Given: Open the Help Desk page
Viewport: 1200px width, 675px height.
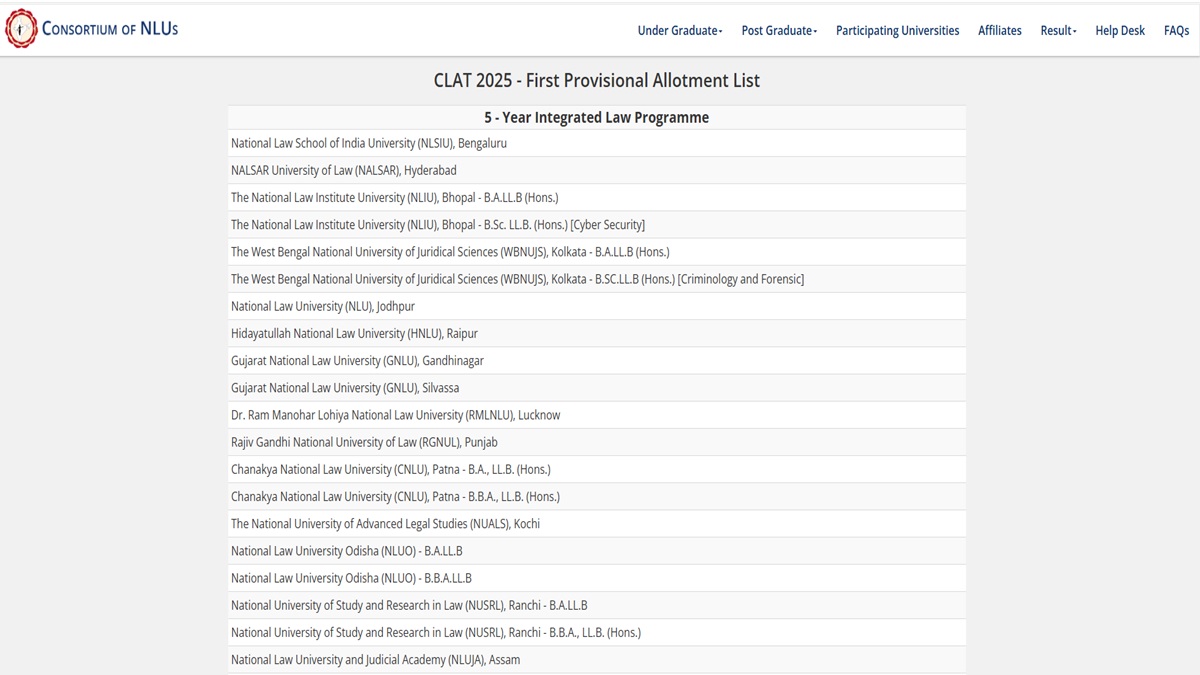Looking at the screenshot, I should (1120, 30).
